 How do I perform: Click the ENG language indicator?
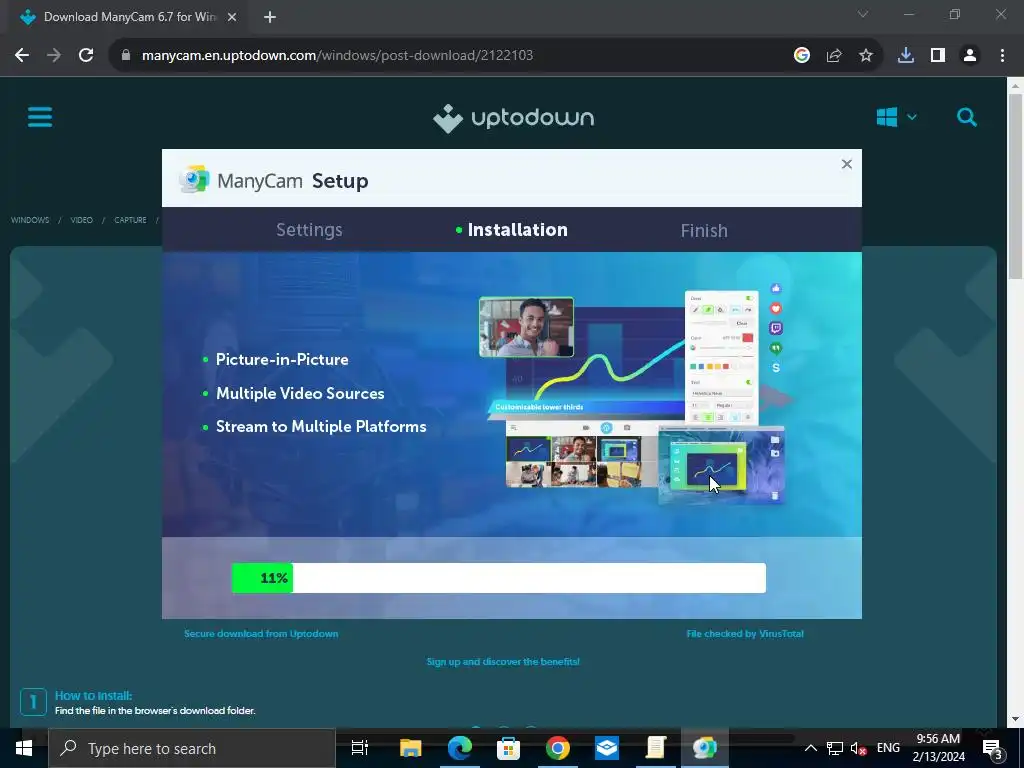(888, 748)
